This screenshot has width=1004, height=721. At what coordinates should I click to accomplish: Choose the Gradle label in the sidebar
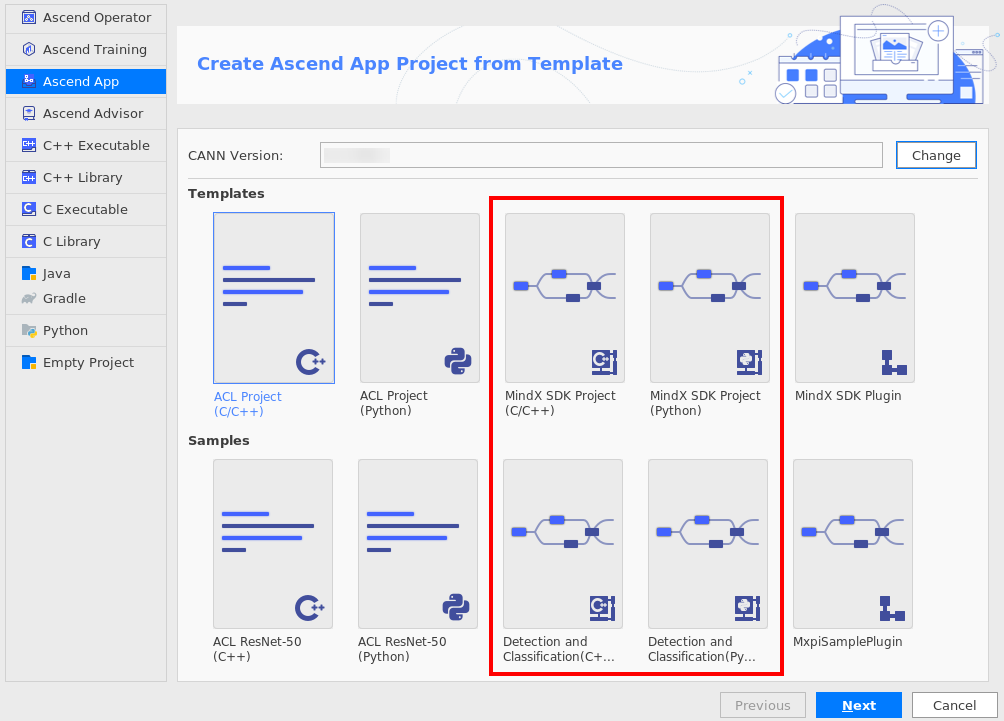(x=64, y=298)
